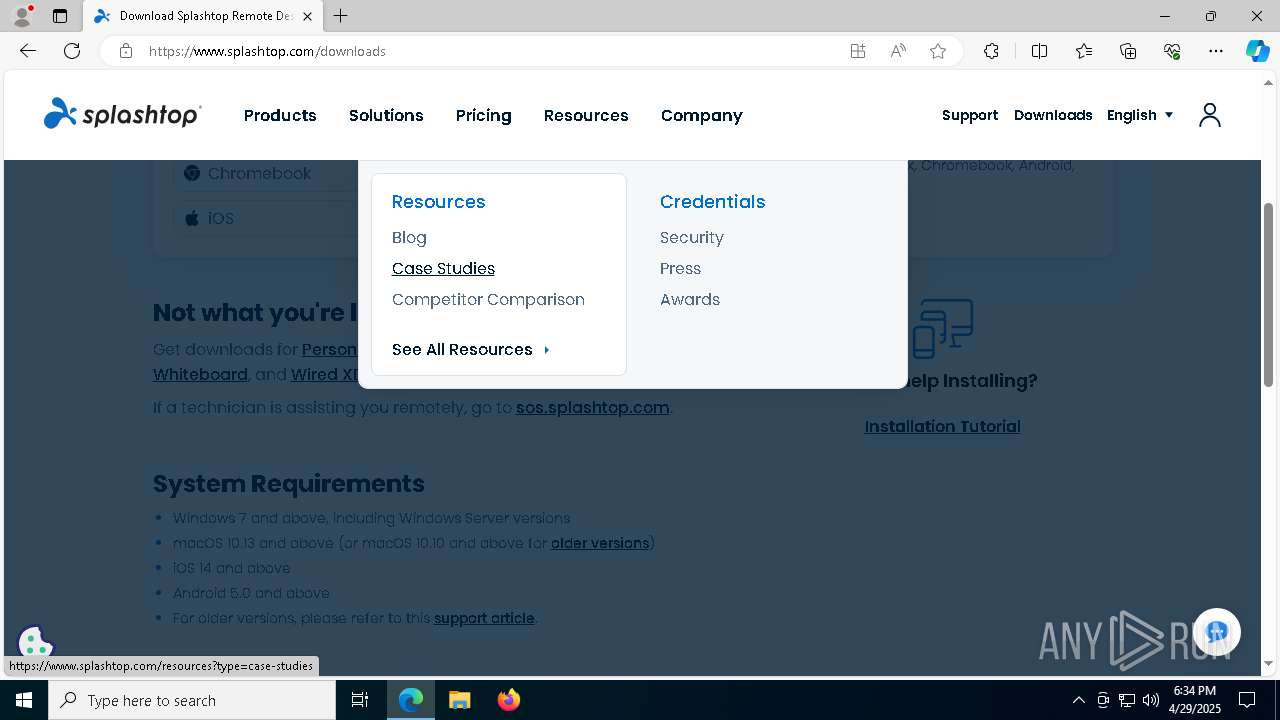Open File Explorer taskbar icon

[459, 700]
